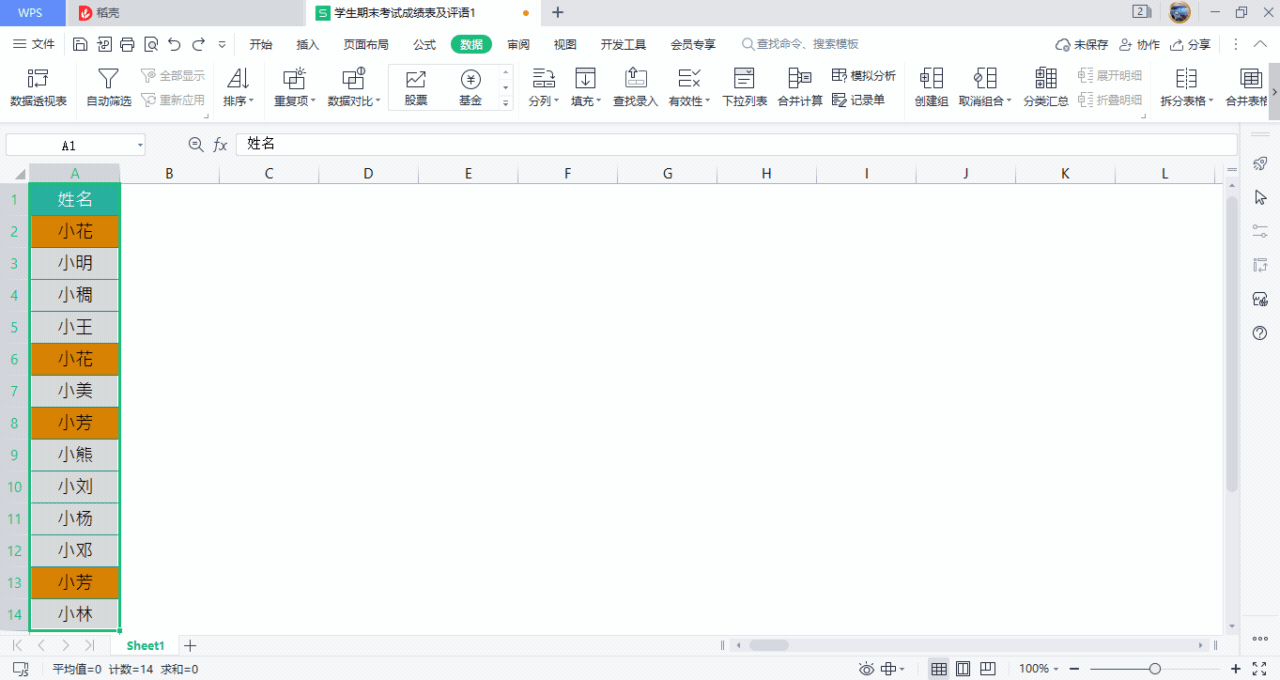Click the selection arrow icon in right sidebar
This screenshot has width=1280, height=680.
(x=1260, y=197)
